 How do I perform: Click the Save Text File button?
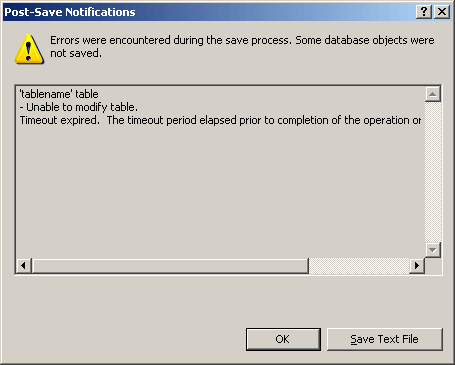pyautogui.click(x=385, y=339)
